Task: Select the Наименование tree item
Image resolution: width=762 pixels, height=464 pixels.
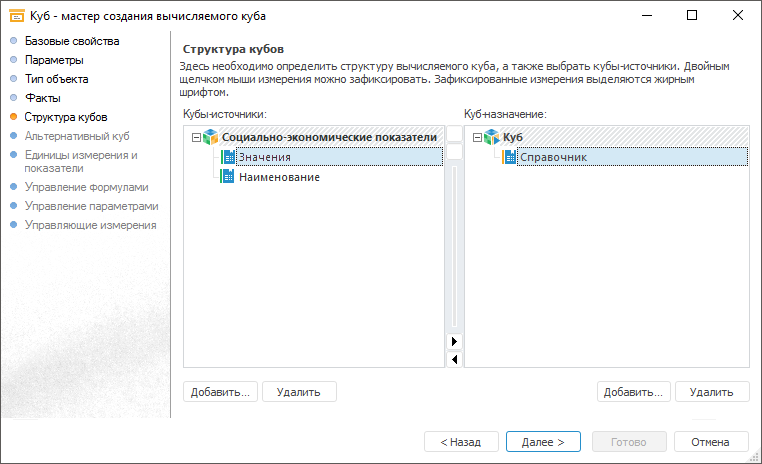Action: pos(279,177)
